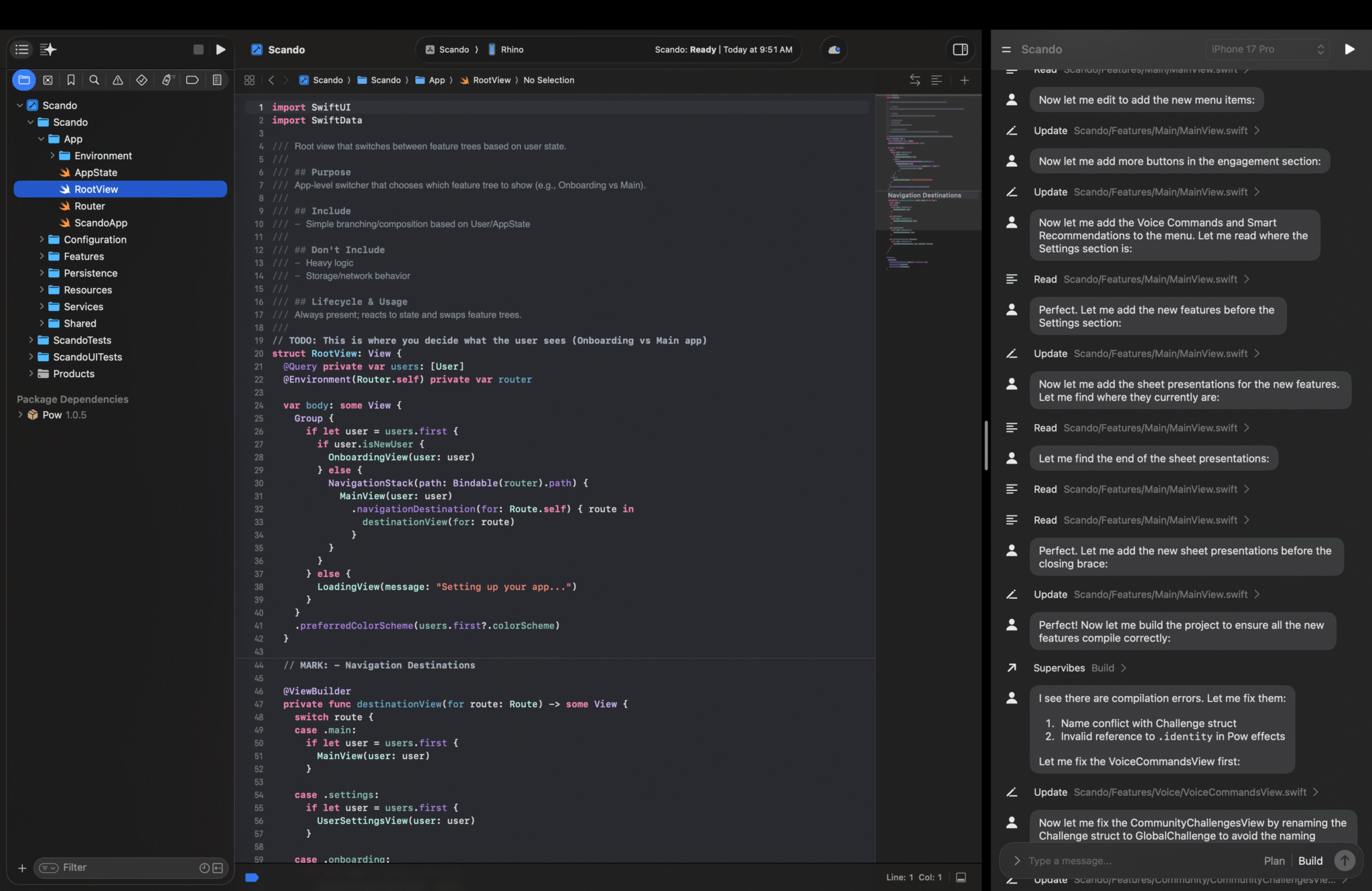Open the test navigator diamond icon
1372x891 pixels.
point(141,80)
